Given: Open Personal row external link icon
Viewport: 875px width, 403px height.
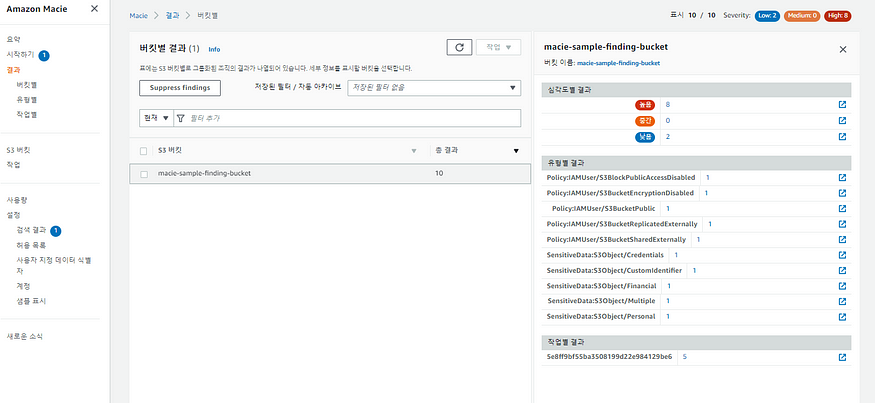Looking at the screenshot, I should pos(842,316).
